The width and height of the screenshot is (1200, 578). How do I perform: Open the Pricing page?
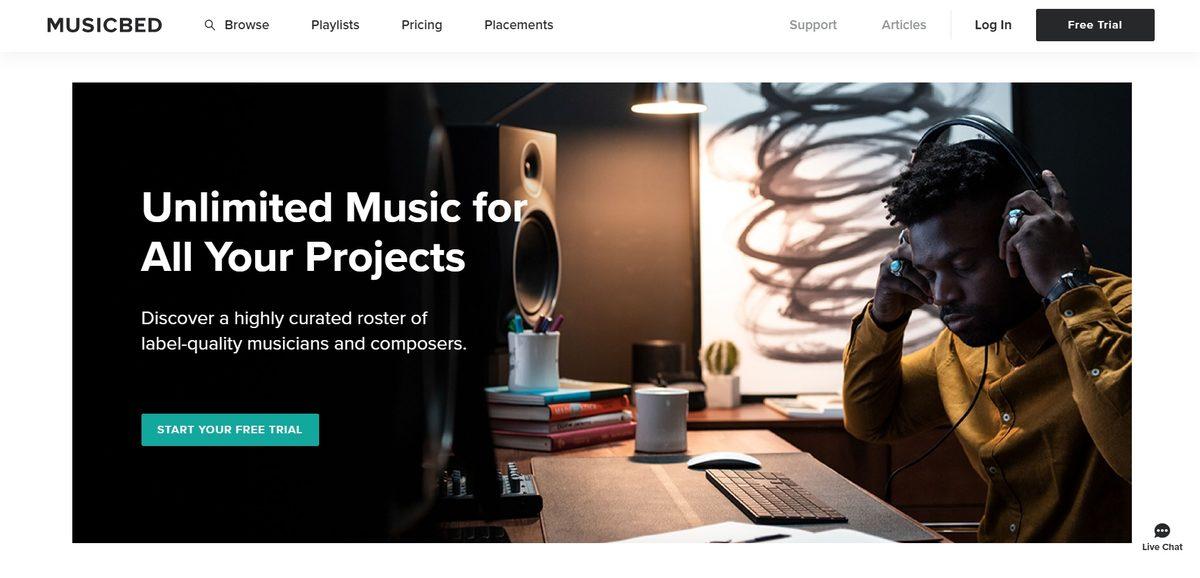pos(422,25)
